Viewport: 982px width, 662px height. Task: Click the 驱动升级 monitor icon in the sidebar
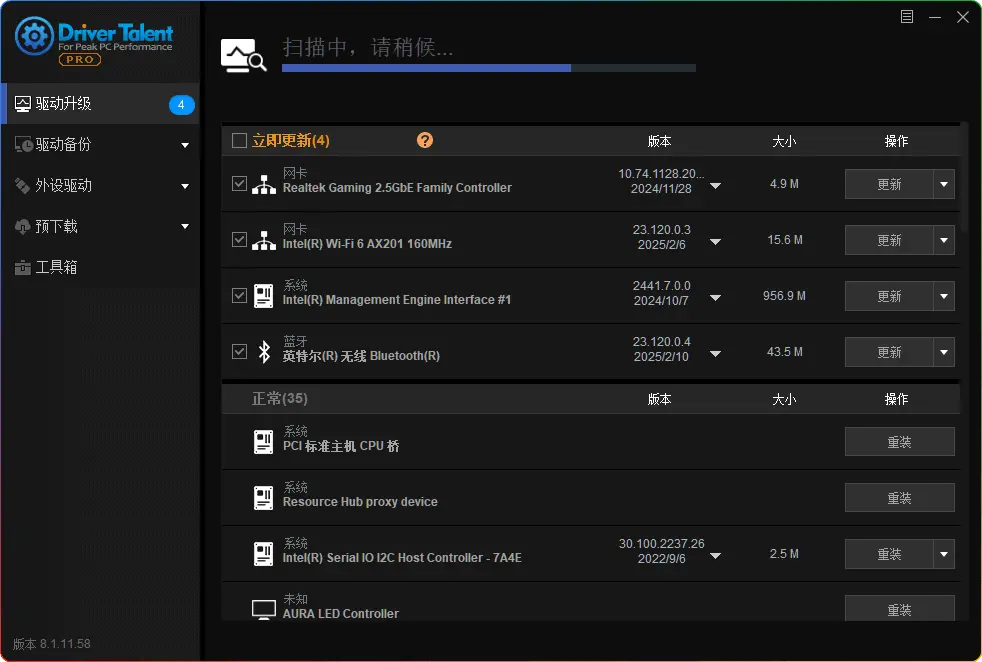coord(23,104)
